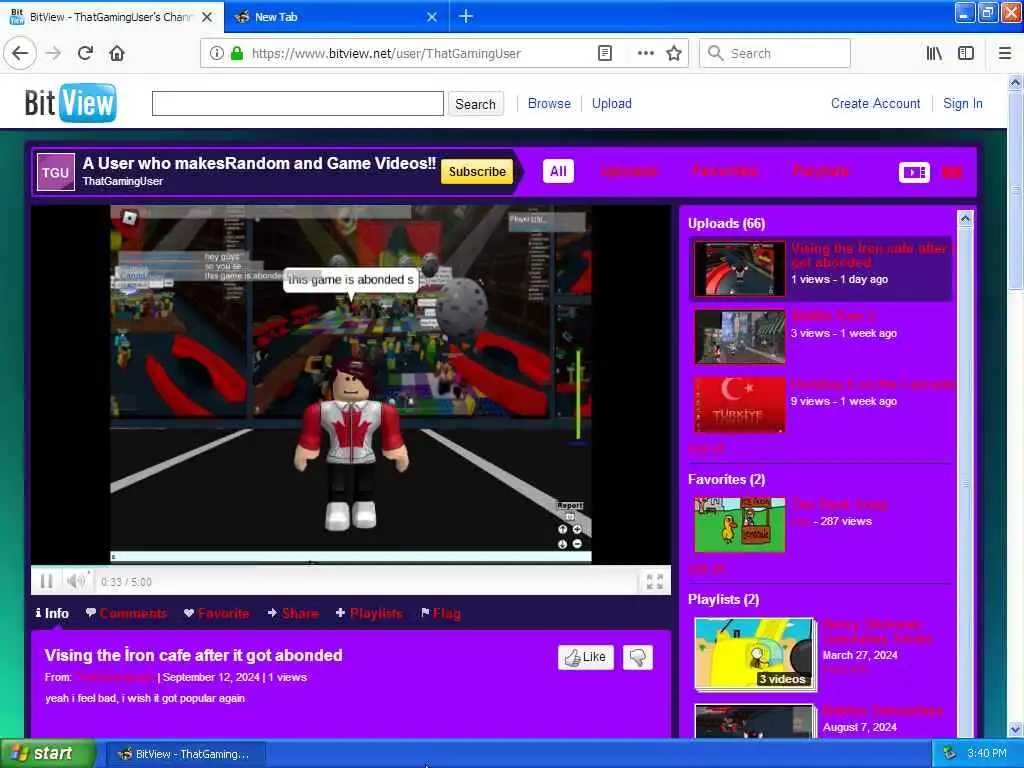Image resolution: width=1024 pixels, height=768 pixels.
Task: Click see all link under Uploads
Action: click(707, 448)
